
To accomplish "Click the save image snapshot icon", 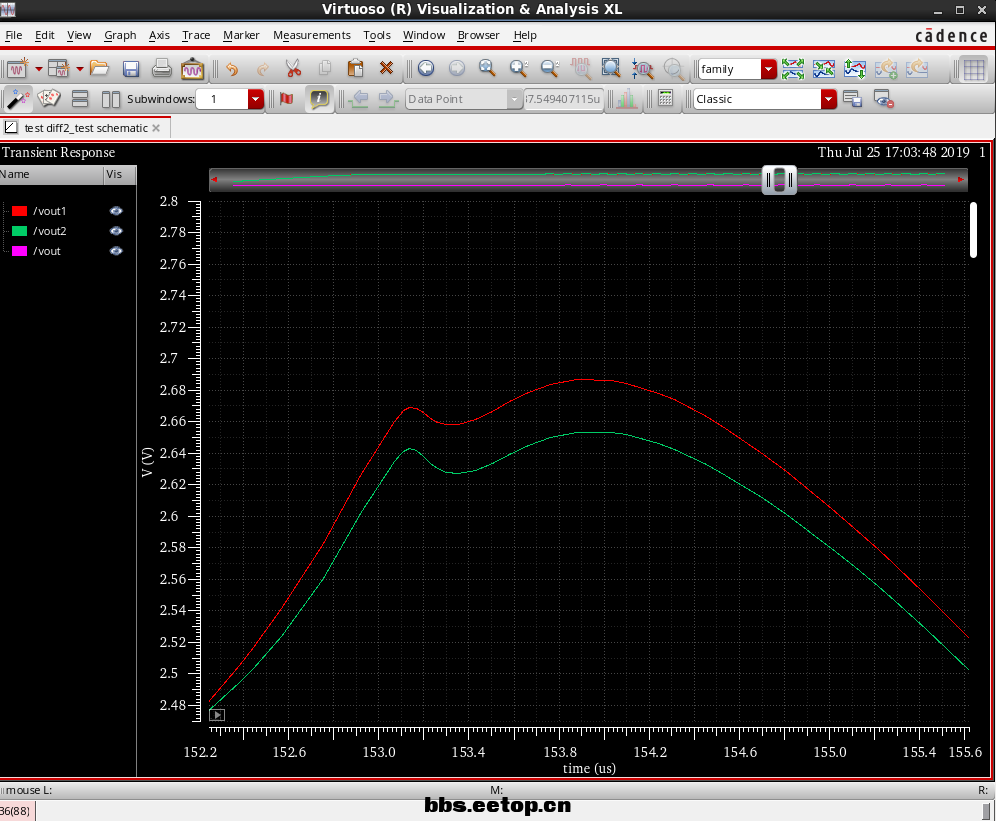I will click(192, 69).
